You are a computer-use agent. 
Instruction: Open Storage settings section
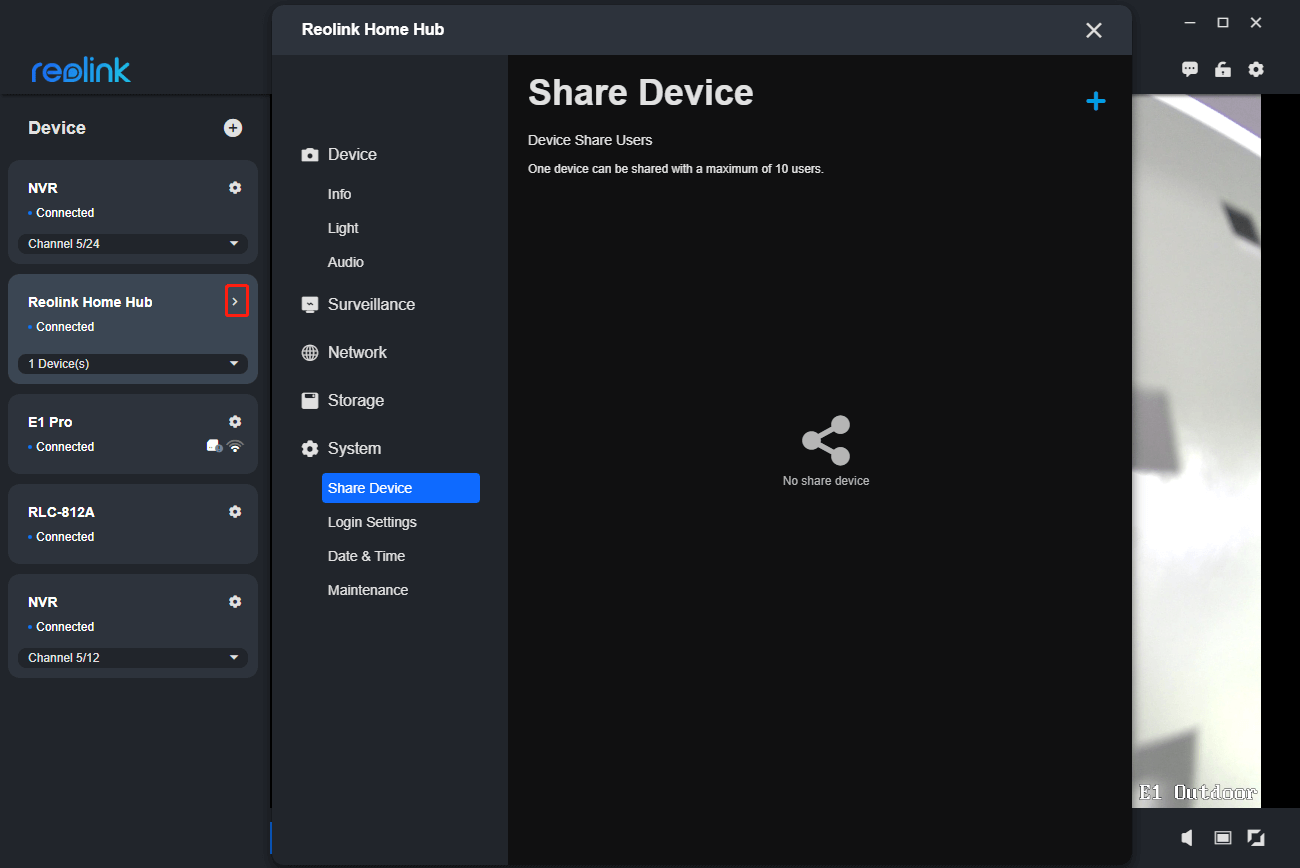[x=356, y=400]
